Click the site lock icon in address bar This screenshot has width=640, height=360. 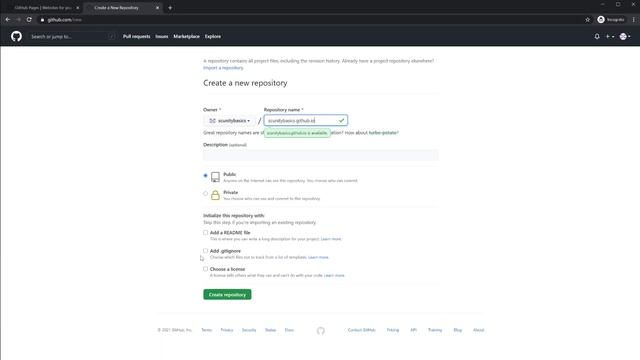point(42,20)
